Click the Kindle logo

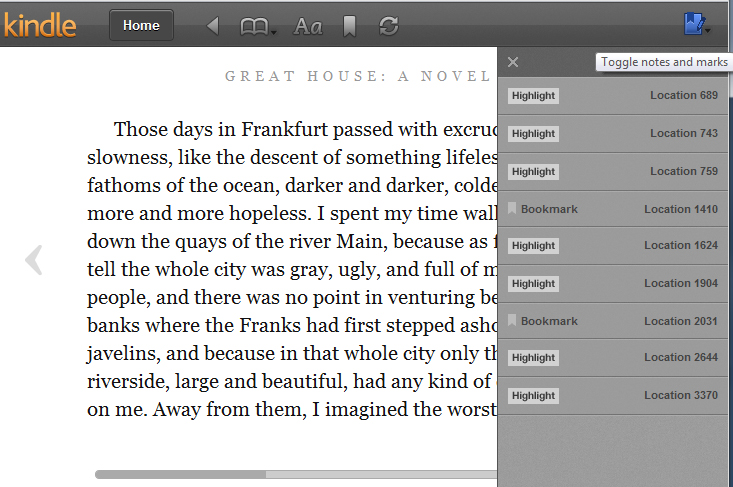click(39, 25)
